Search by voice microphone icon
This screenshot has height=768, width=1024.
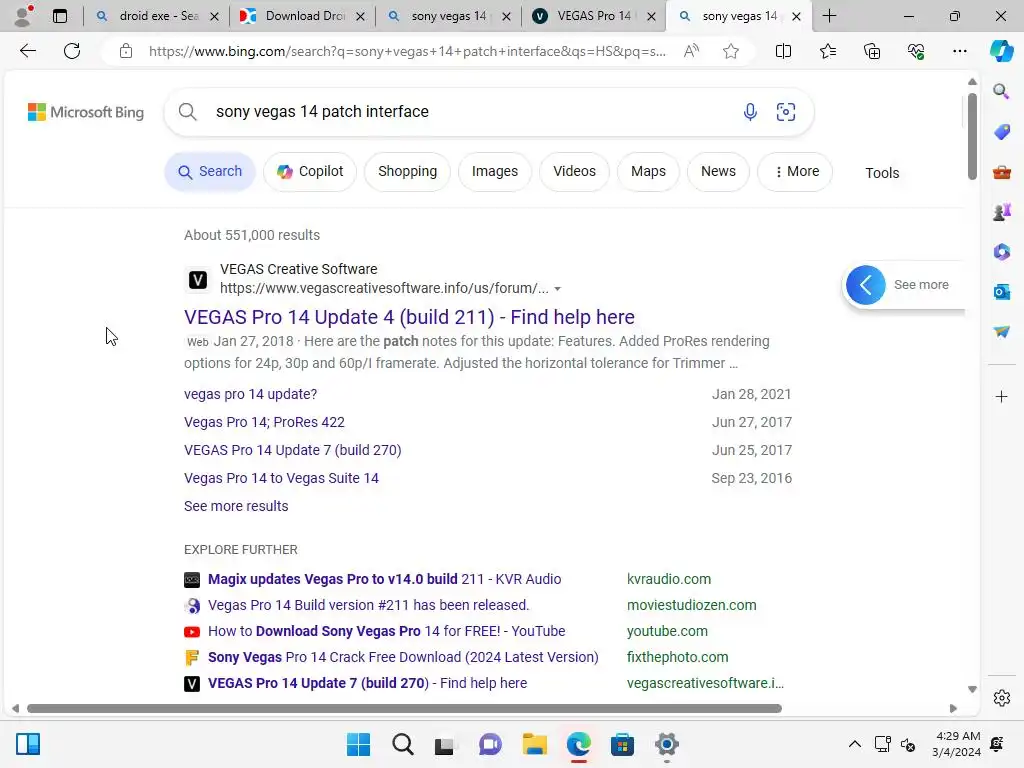tap(750, 112)
